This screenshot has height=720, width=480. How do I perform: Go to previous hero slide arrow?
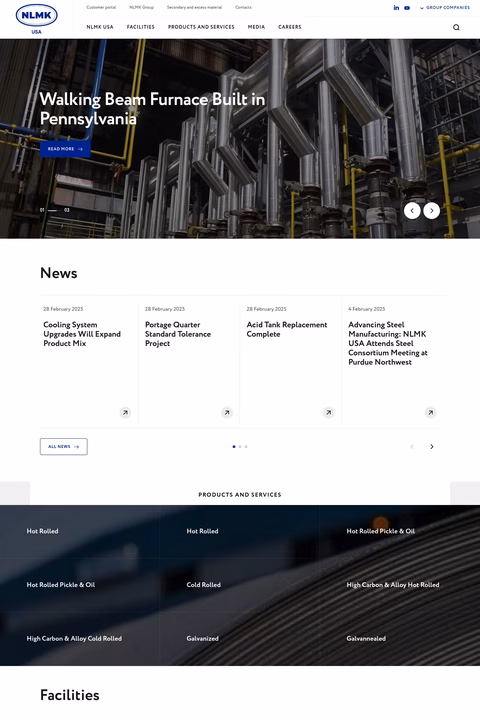coord(412,211)
